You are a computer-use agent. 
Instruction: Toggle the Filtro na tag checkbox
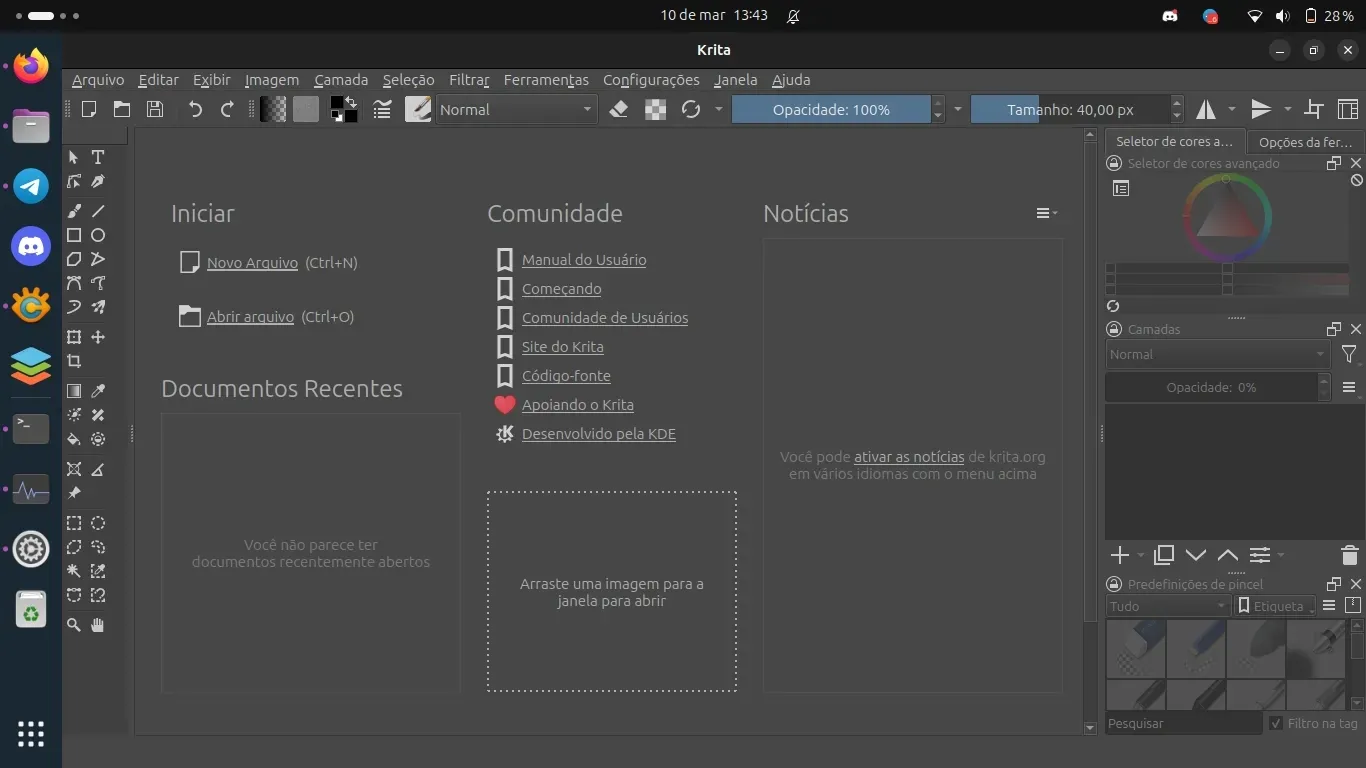tap(1276, 723)
